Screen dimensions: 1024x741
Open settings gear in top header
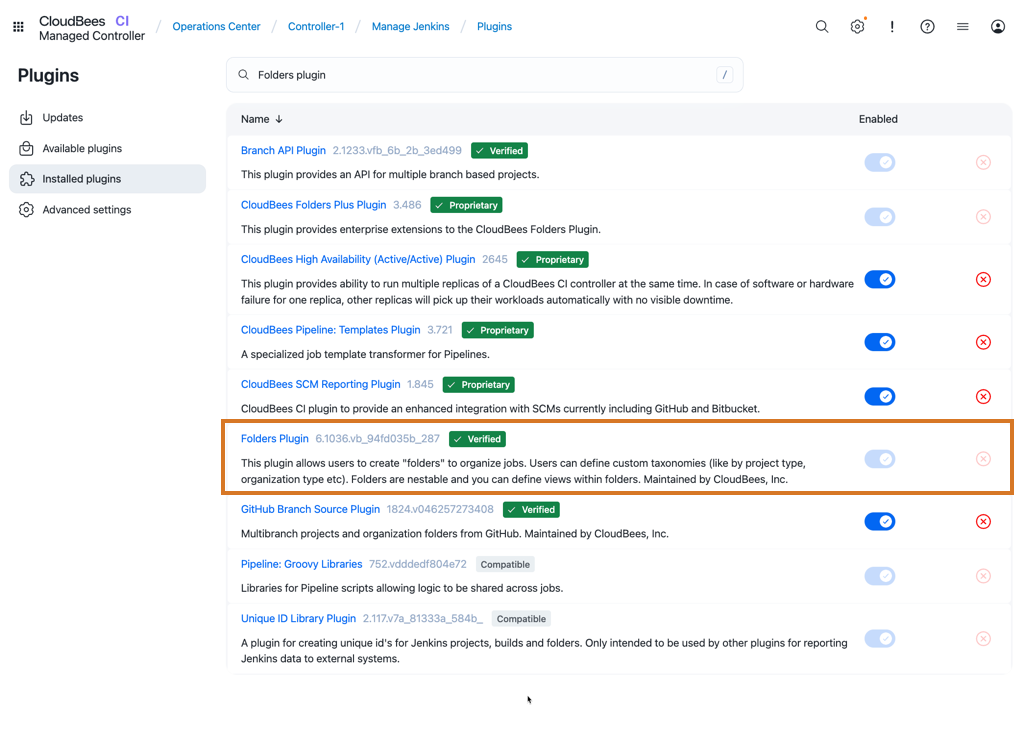point(857,27)
